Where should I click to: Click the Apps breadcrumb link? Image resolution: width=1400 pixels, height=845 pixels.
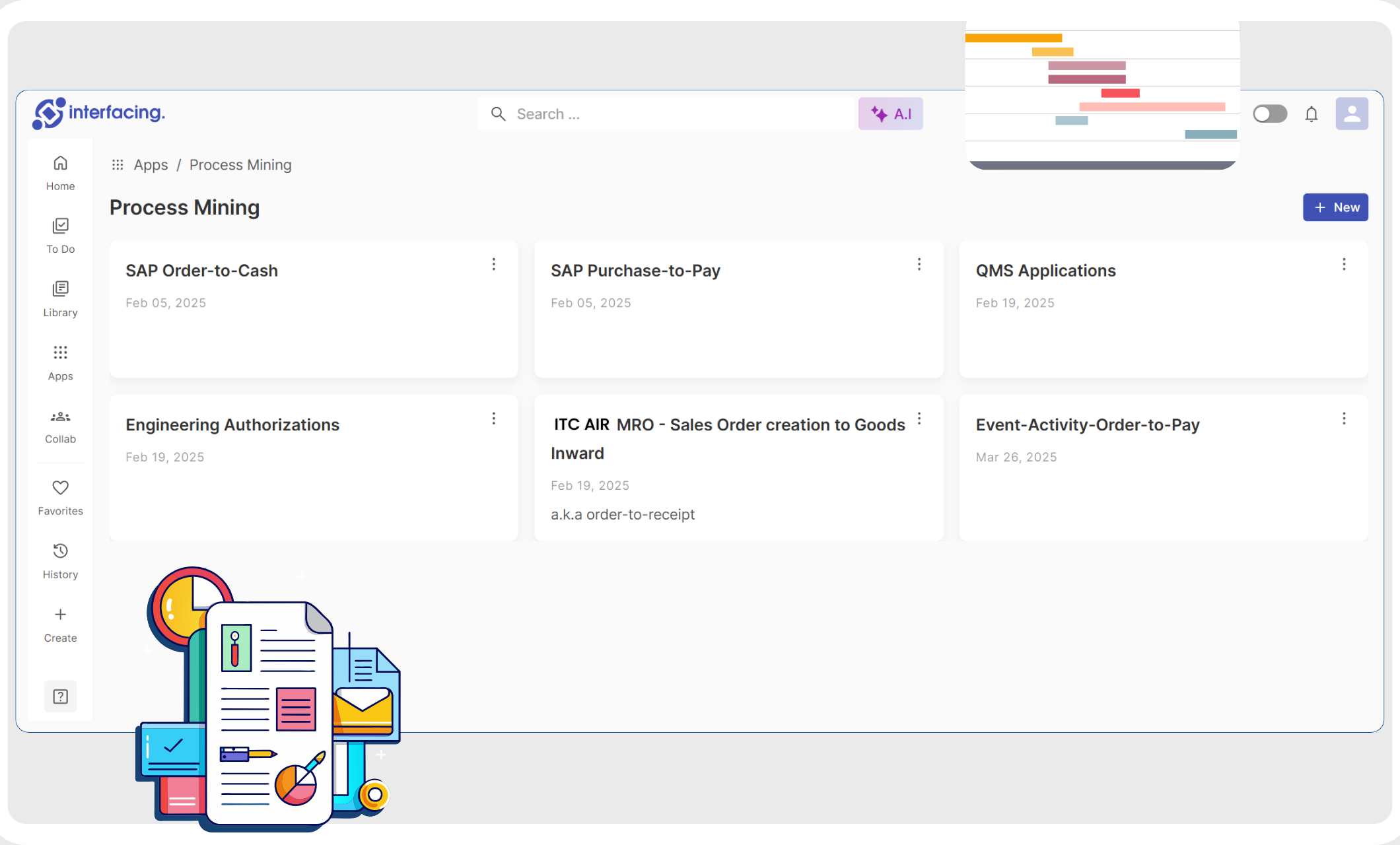click(x=151, y=165)
